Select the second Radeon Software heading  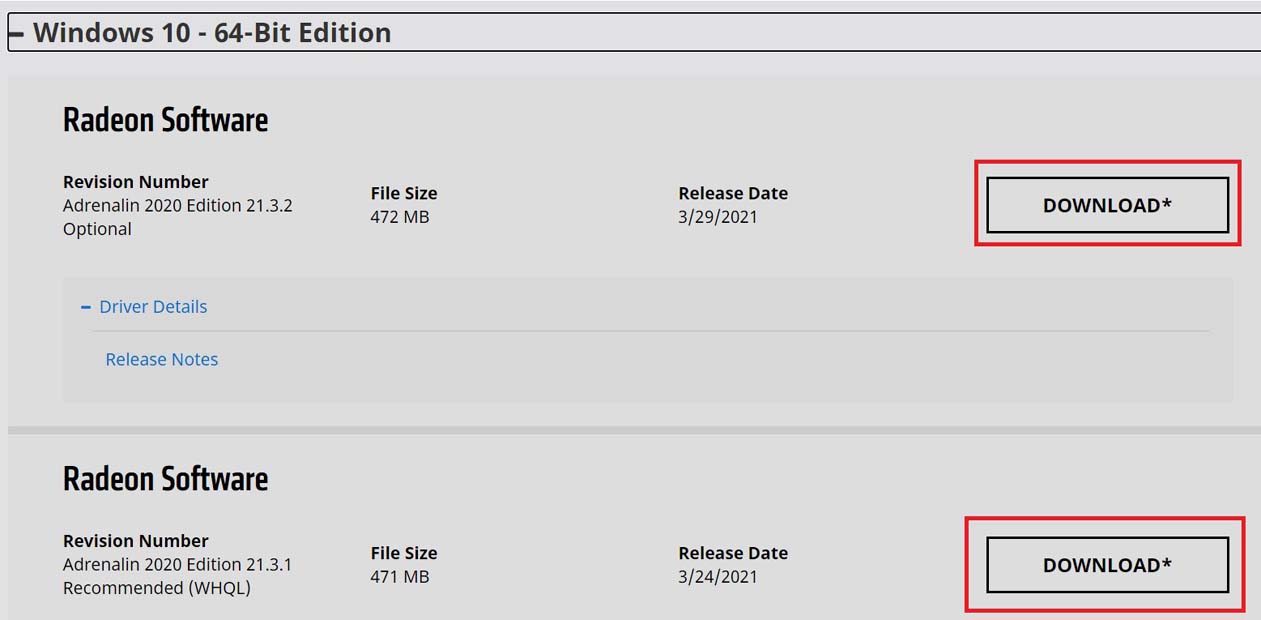166,479
